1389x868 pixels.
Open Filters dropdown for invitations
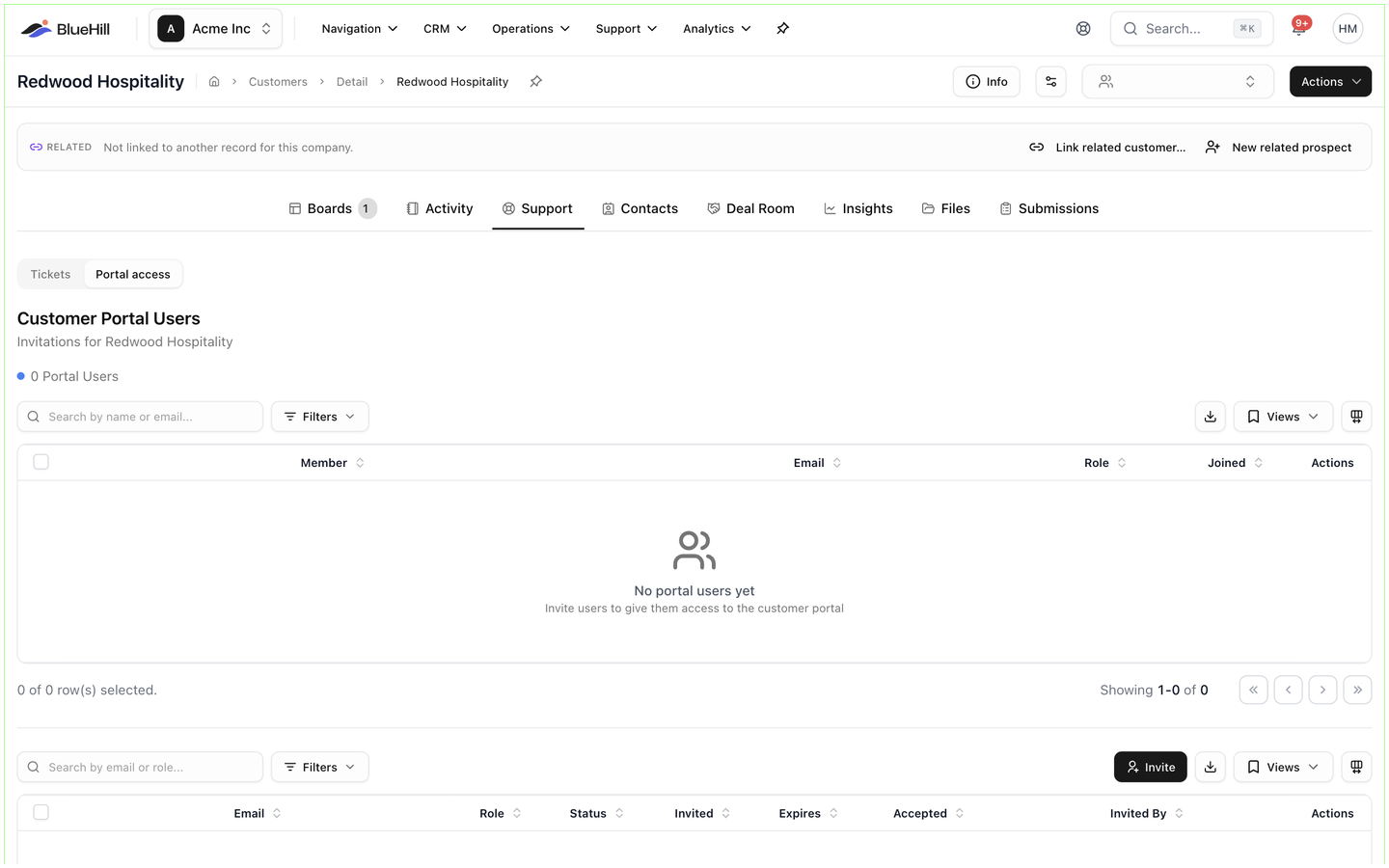click(320, 767)
